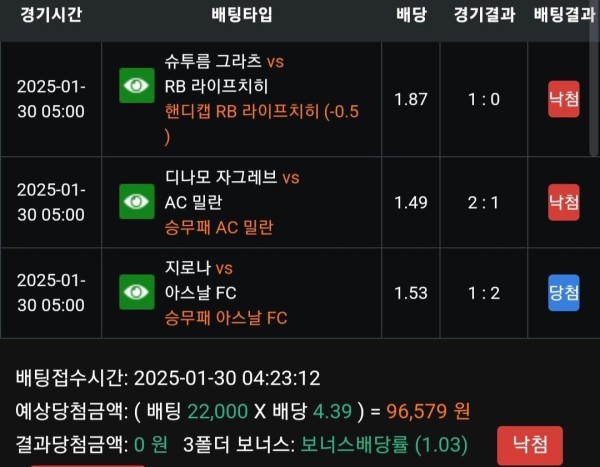Click the 1.87 odds value
Screen dimensions: 600x467
coord(411,100)
